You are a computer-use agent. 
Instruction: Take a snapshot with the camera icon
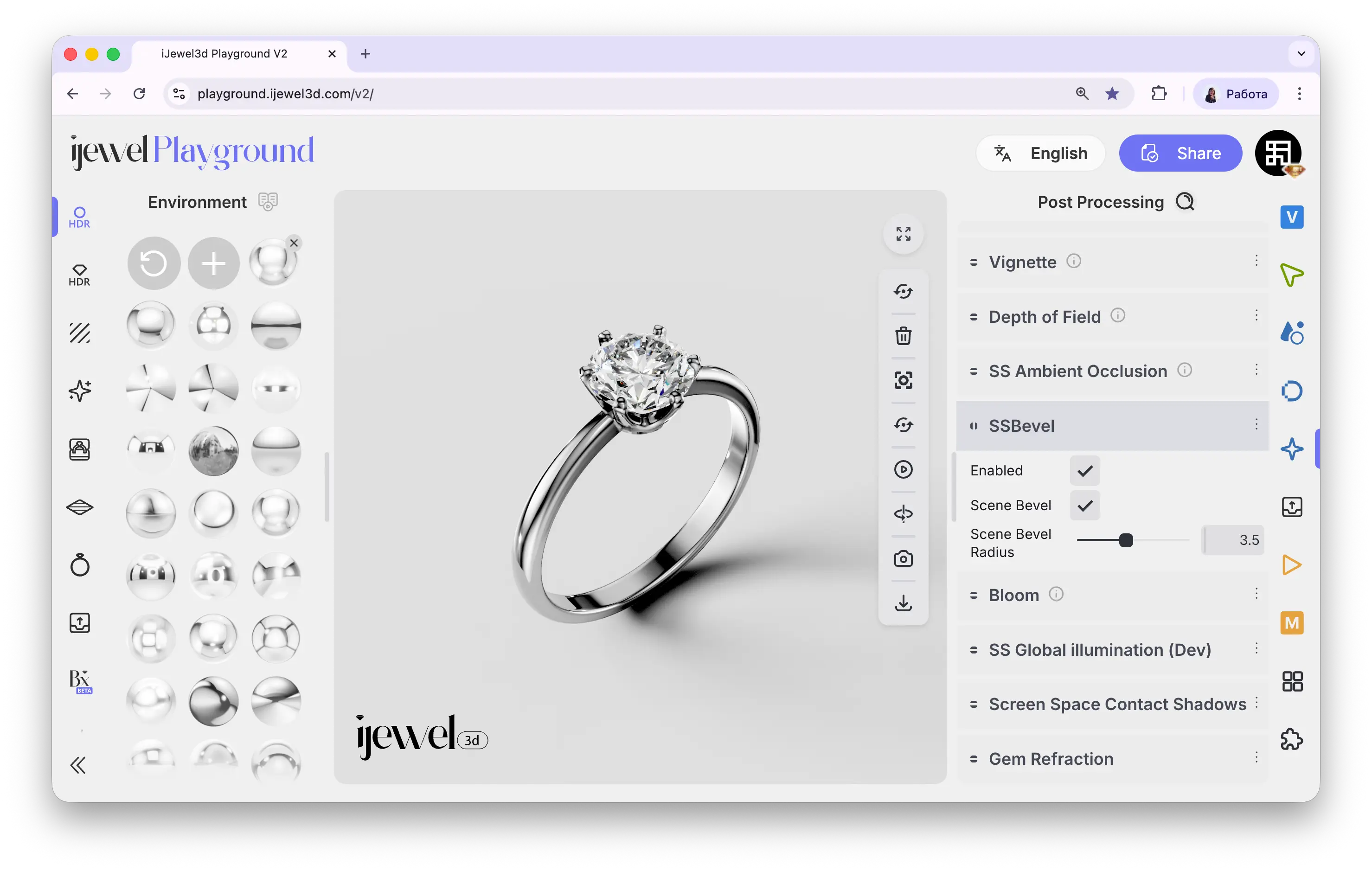903,558
